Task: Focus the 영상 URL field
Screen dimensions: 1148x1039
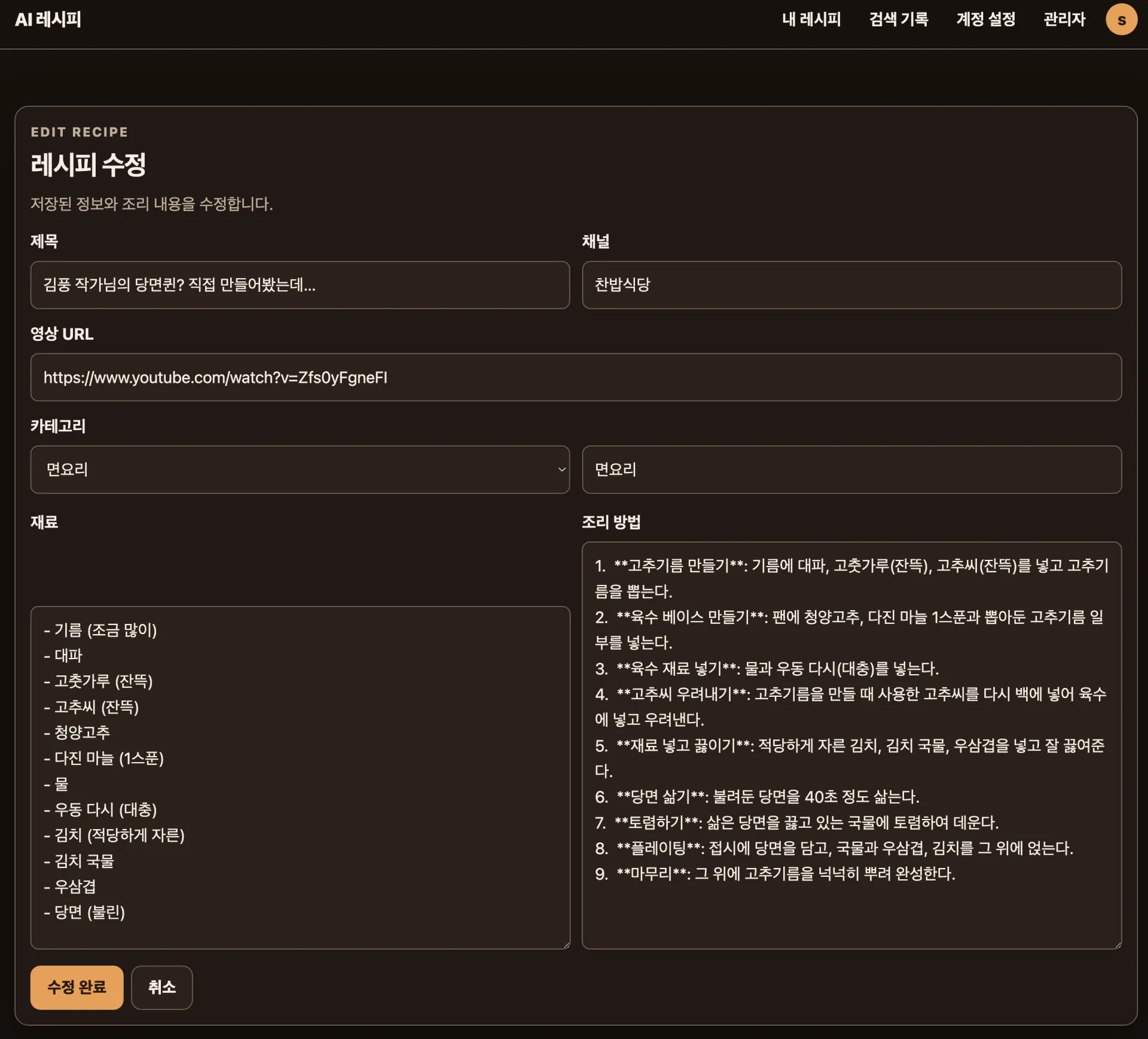Action: (x=576, y=377)
